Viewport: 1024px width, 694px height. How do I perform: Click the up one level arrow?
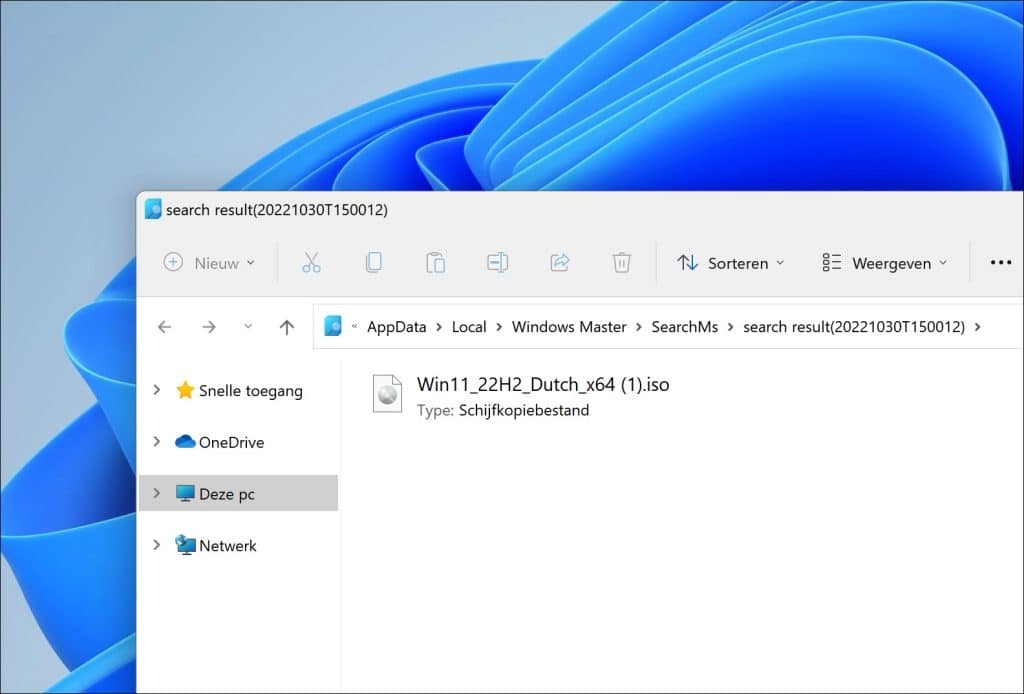point(287,327)
